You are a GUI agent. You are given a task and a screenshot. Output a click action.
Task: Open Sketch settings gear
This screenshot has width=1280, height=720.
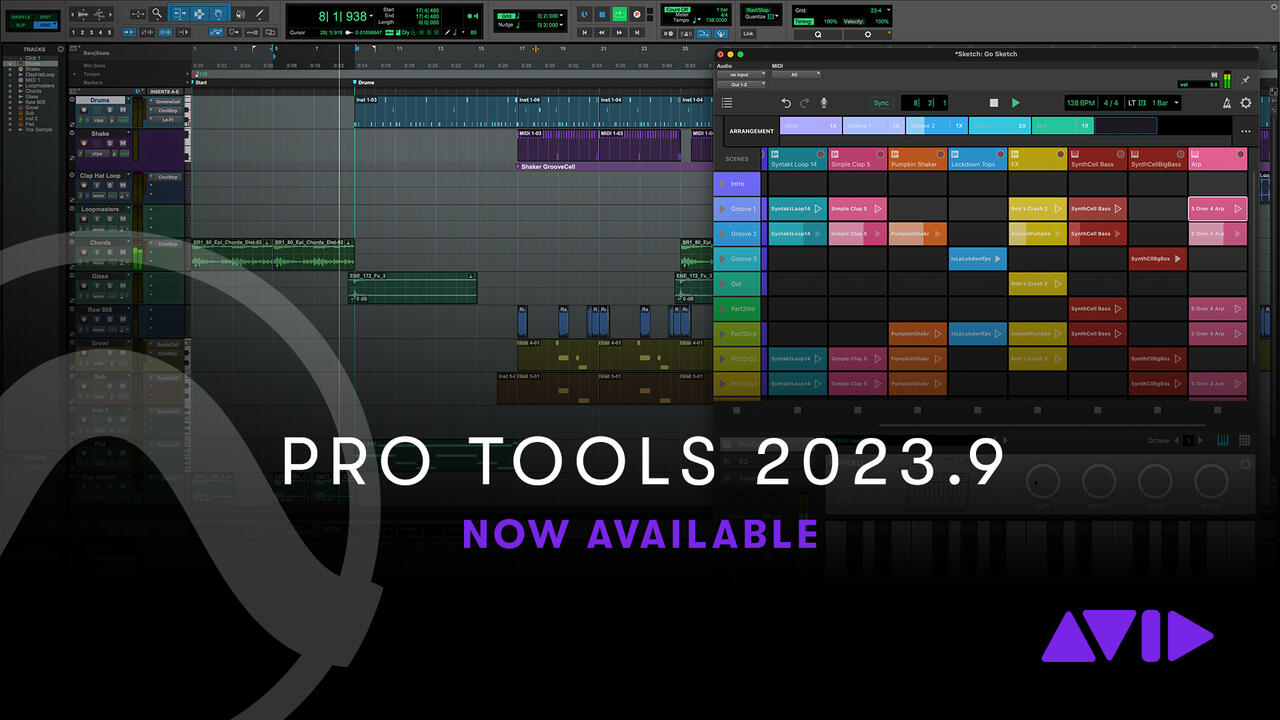click(1246, 103)
